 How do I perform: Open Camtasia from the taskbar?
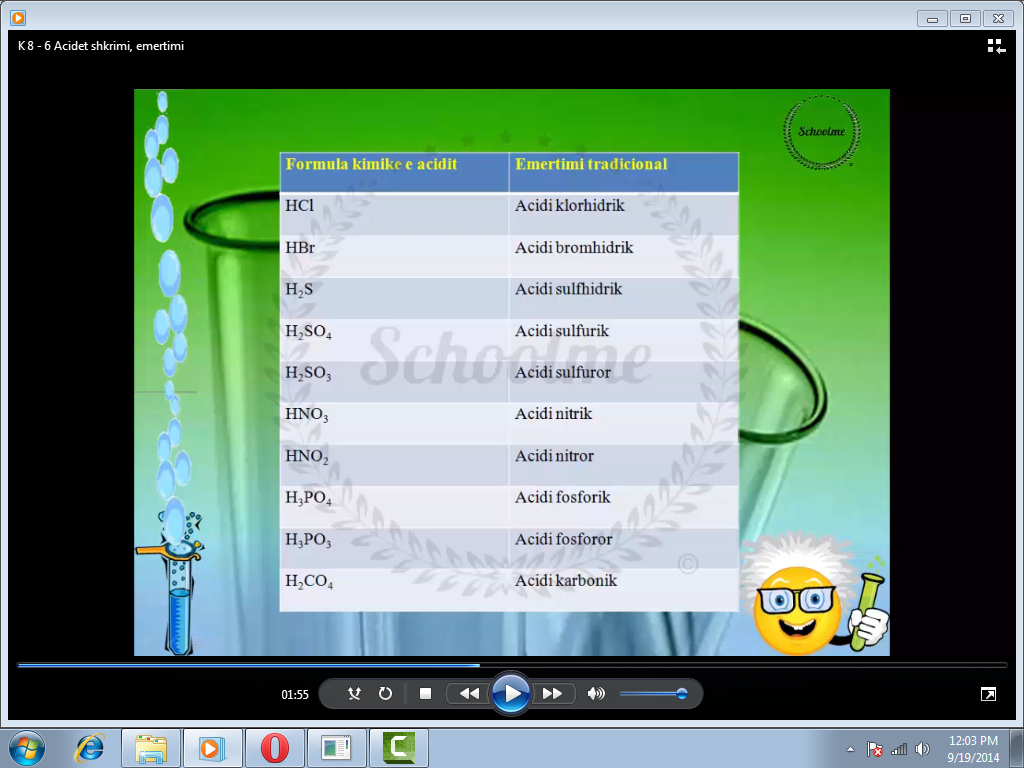[398, 748]
